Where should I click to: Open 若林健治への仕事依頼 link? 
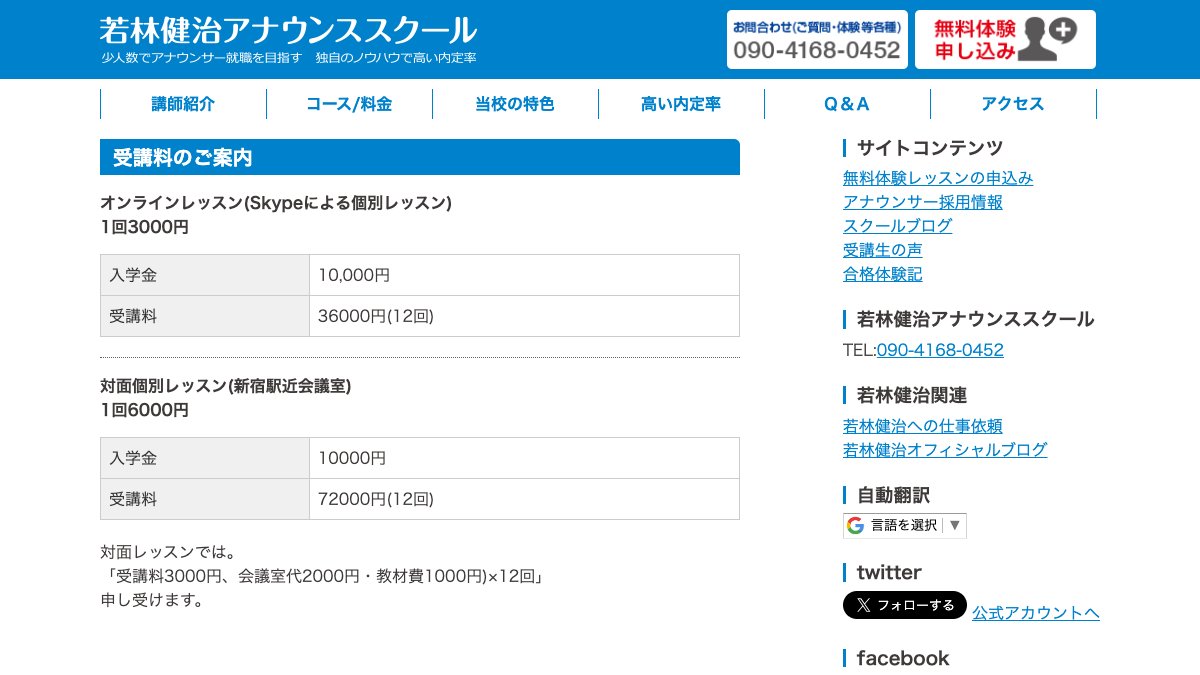(923, 426)
